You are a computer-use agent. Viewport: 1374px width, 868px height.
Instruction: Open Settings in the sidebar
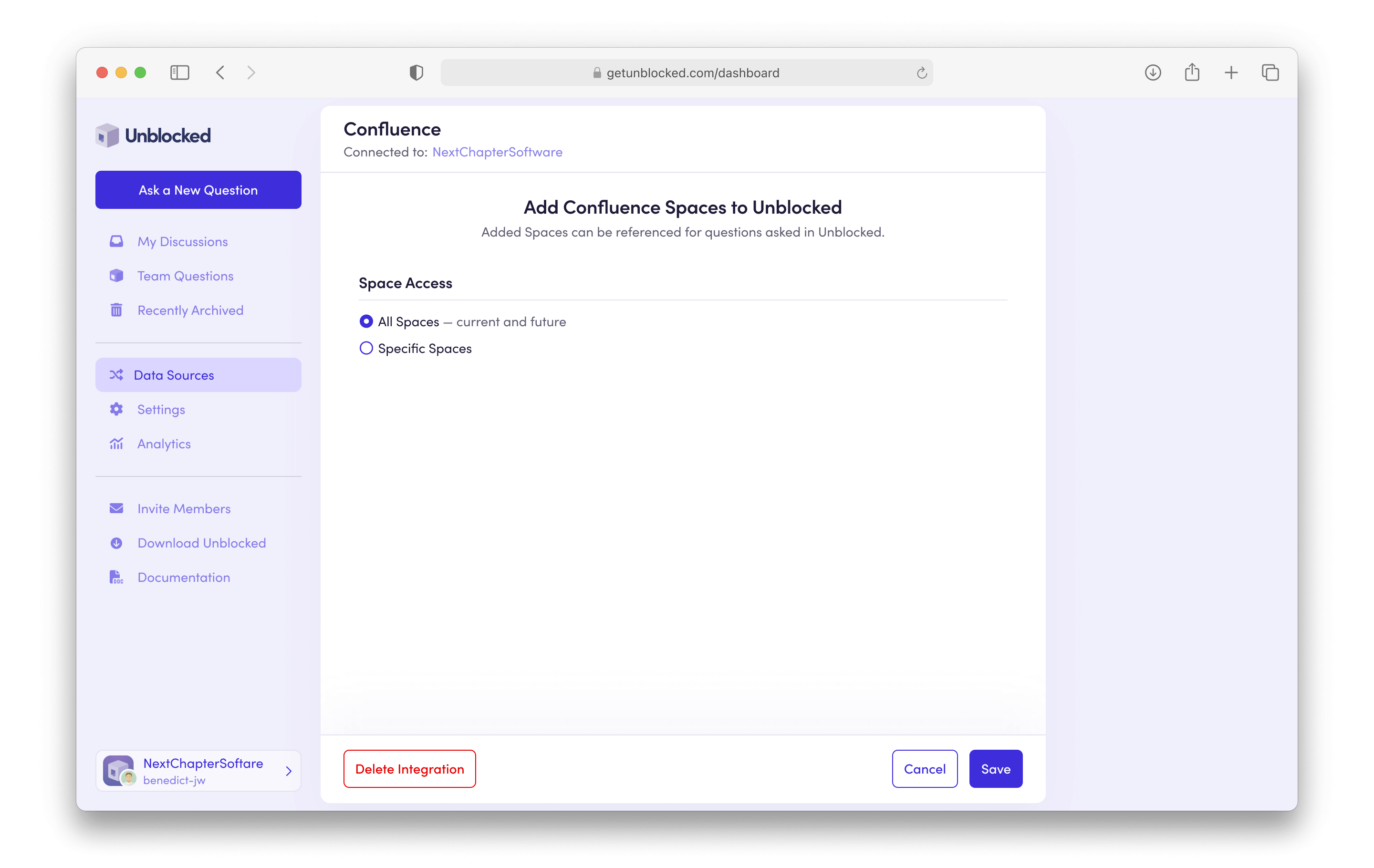click(x=198, y=409)
